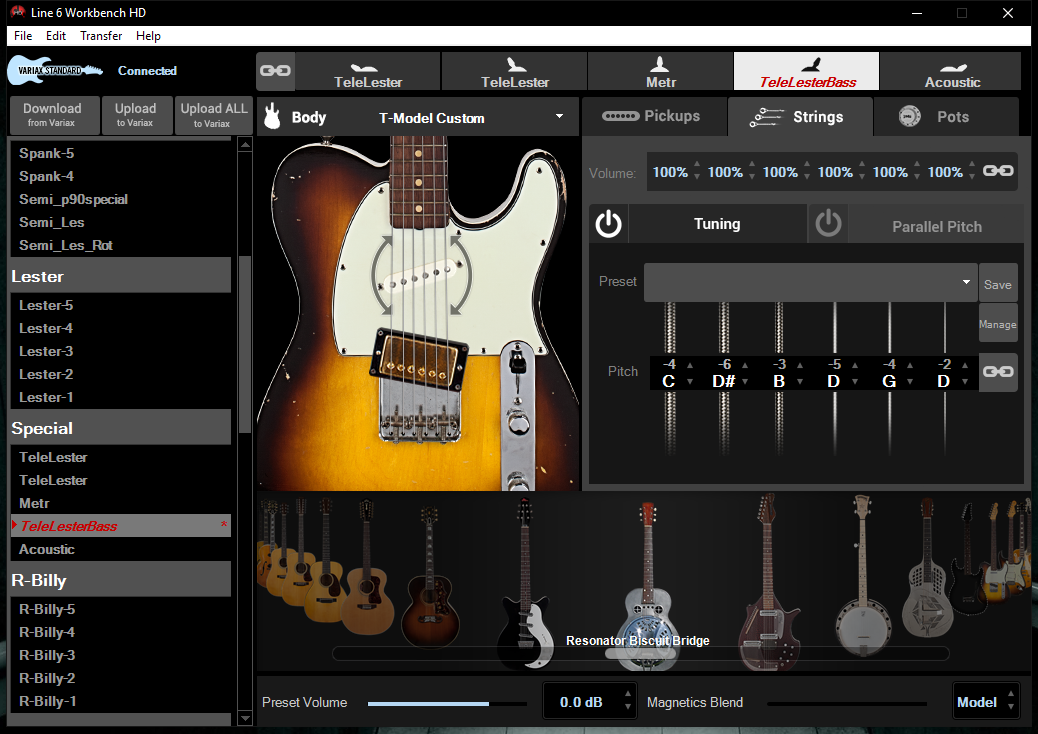The height and width of the screenshot is (734, 1038).
Task: Click the preset list scroll down arrow
Action: (245, 718)
